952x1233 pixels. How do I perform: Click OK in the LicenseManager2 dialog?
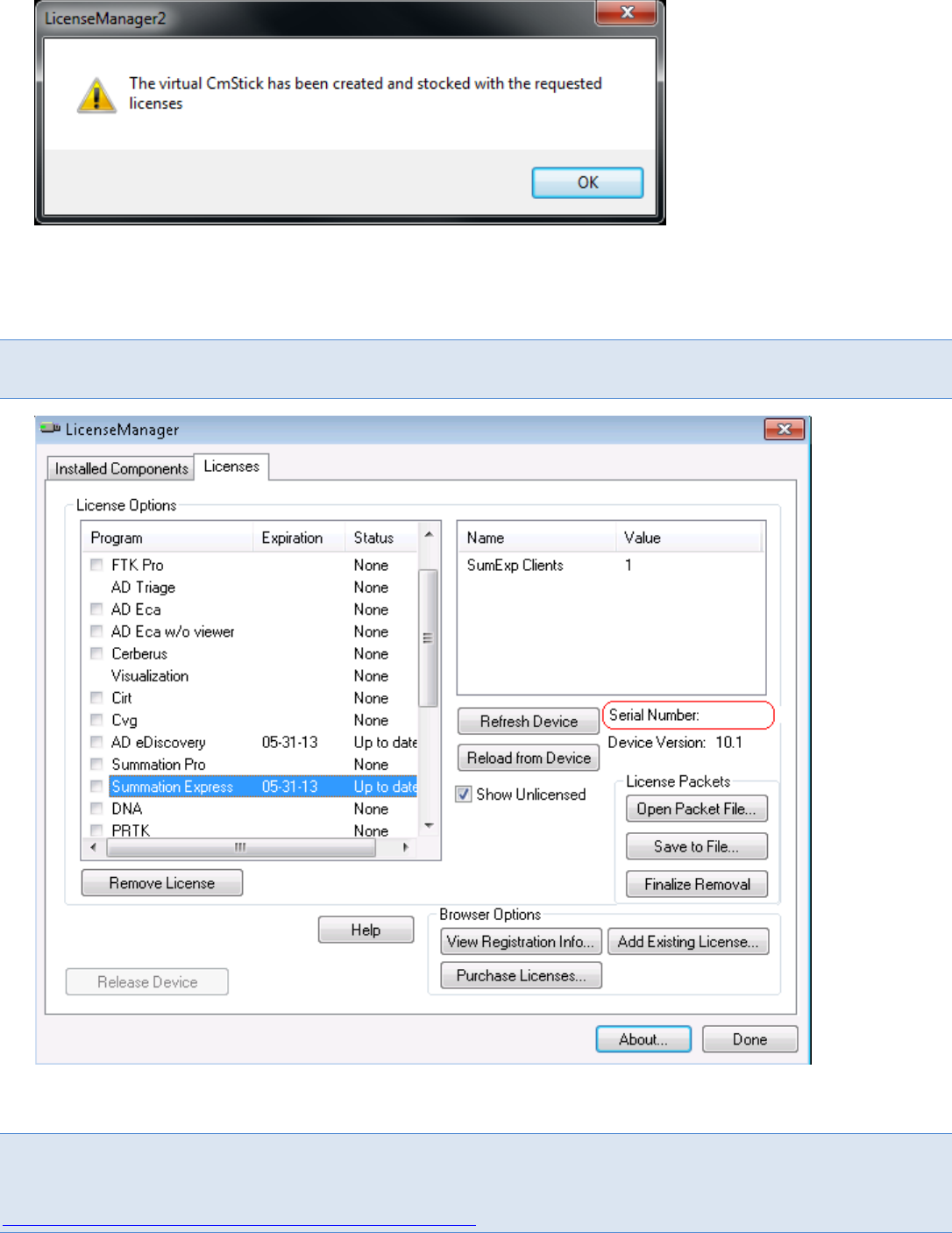click(x=587, y=182)
